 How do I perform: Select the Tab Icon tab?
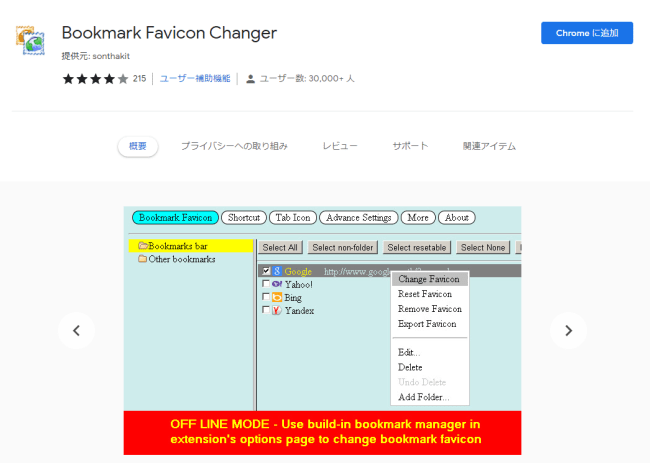pyautogui.click(x=293, y=218)
